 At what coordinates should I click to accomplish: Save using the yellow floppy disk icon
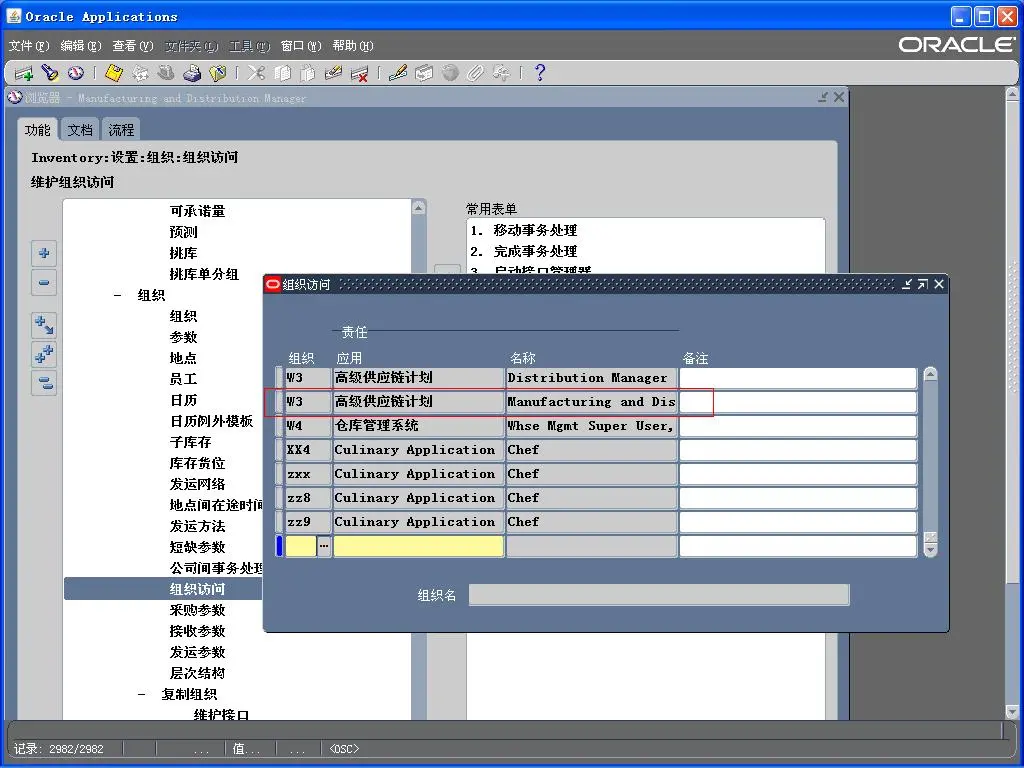pyautogui.click(x=114, y=73)
